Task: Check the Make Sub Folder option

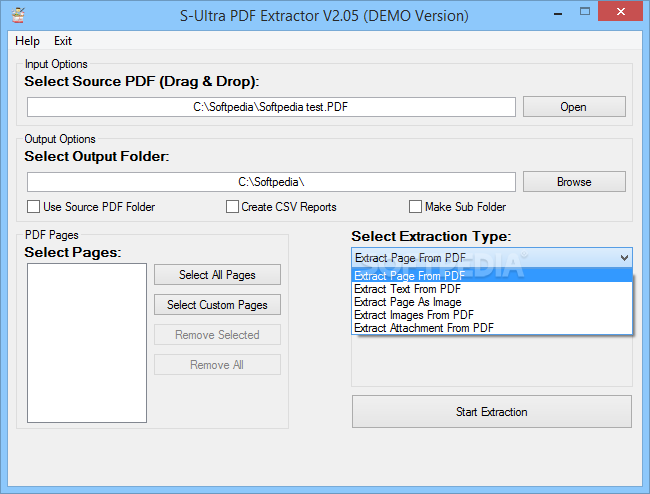Action: pyautogui.click(x=415, y=206)
